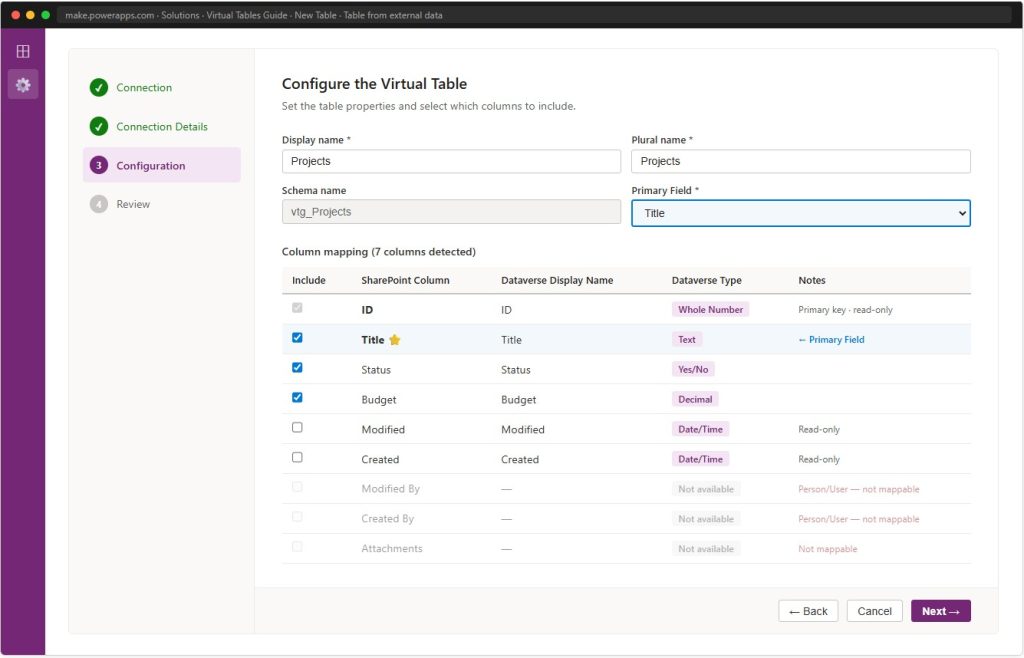The width and height of the screenshot is (1024, 658).
Task: Click the Budget SharePoint column name
Action: point(379,400)
